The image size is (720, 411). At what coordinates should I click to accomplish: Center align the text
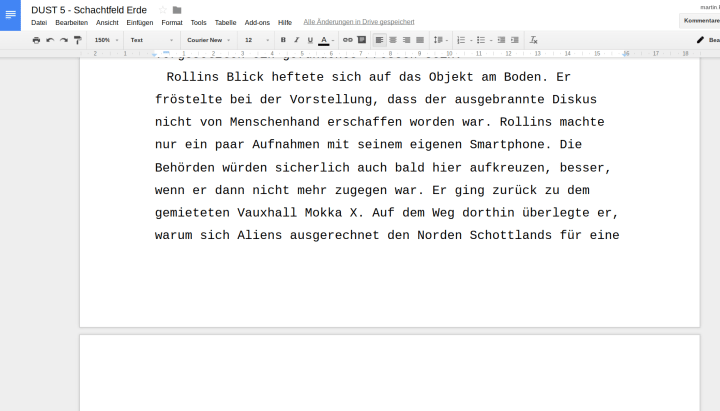pyautogui.click(x=393, y=40)
